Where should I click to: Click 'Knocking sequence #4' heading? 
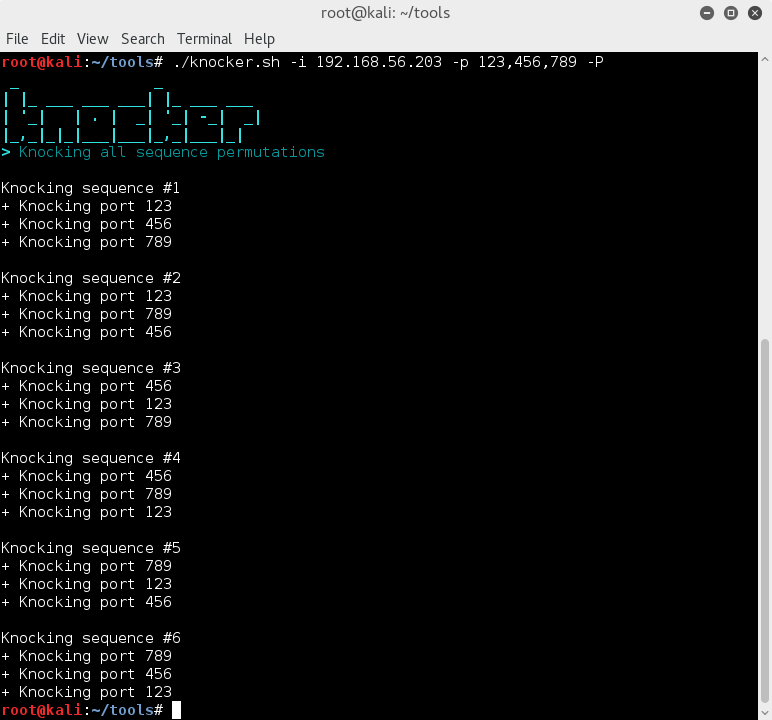click(x=91, y=458)
